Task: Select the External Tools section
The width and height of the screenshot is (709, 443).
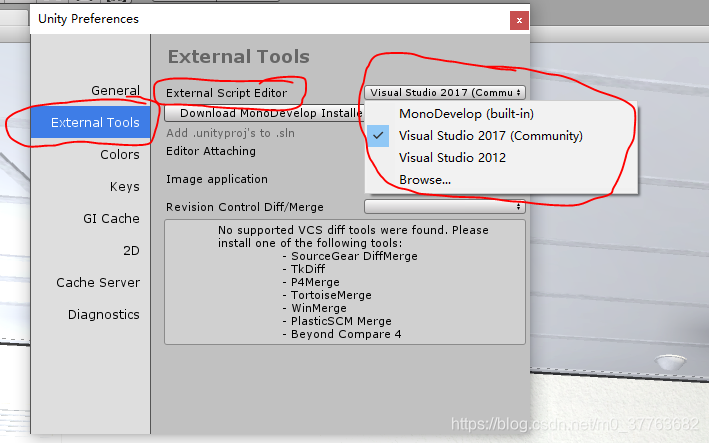Action: pos(90,123)
